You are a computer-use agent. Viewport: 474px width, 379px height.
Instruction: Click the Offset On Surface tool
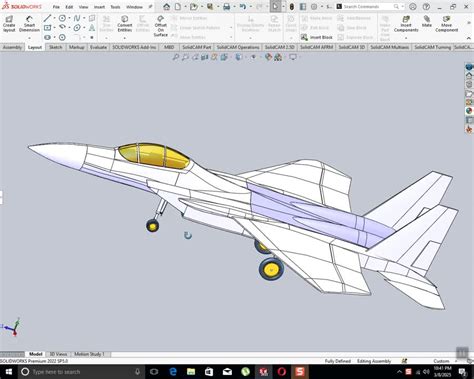point(160,26)
